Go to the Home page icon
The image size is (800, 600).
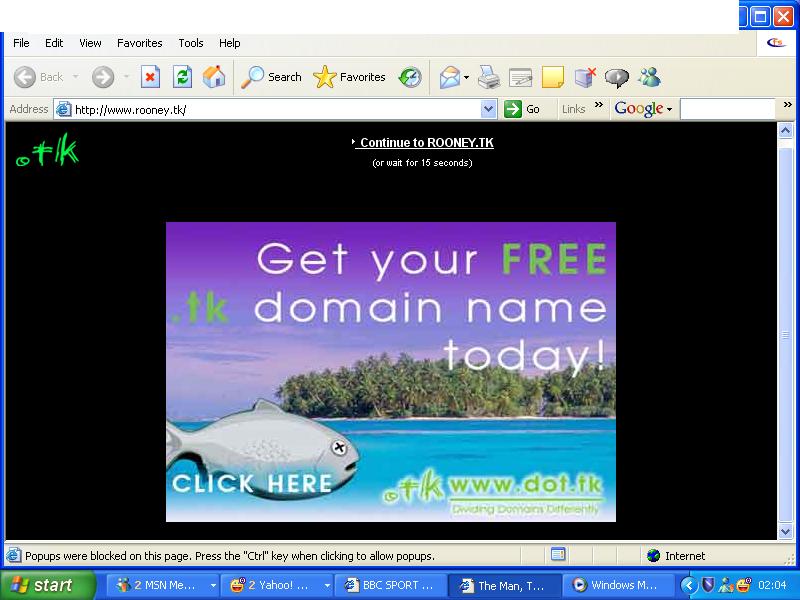point(214,77)
